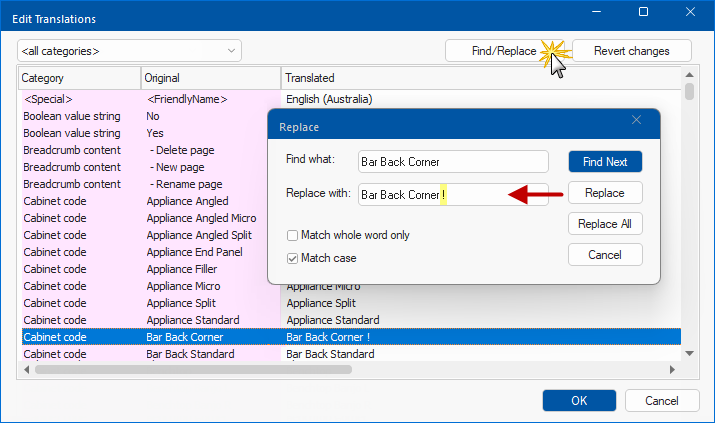
Task: Click the horizontal scrollbar left arrow
Action: pyautogui.click(x=26, y=369)
